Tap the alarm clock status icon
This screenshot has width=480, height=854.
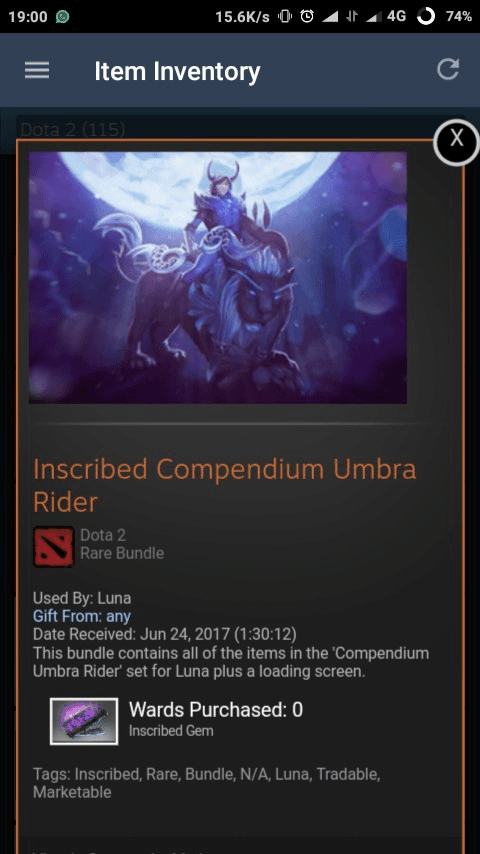(x=307, y=17)
